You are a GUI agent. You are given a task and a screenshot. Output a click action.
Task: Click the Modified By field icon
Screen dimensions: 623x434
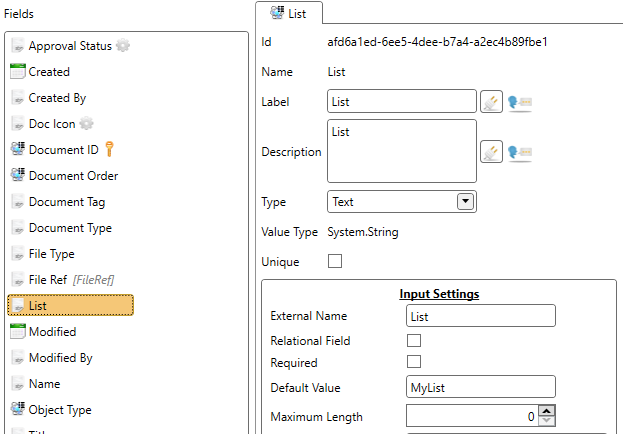(17, 358)
